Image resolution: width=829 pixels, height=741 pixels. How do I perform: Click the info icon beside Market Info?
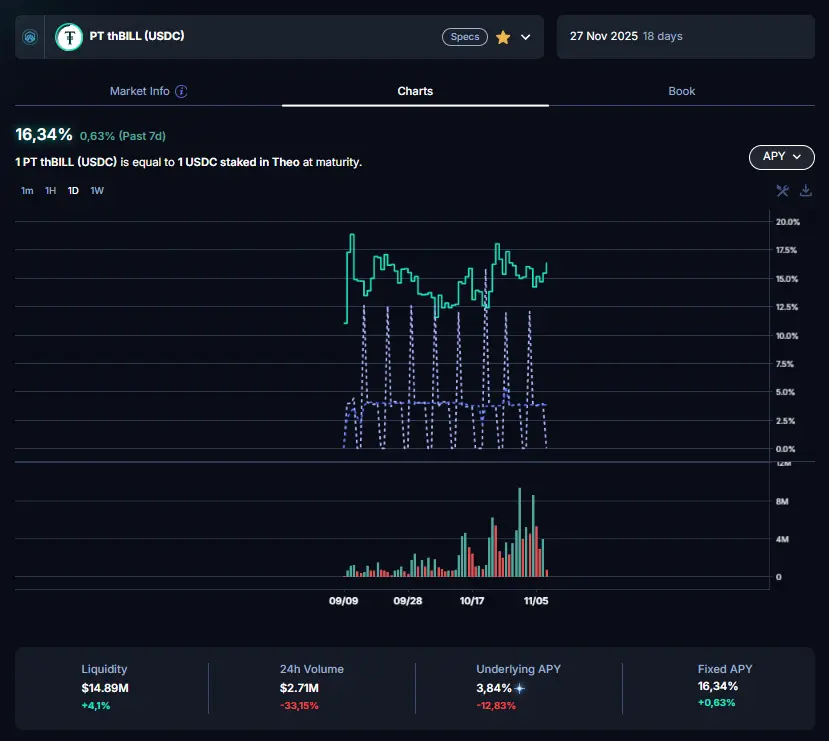click(181, 91)
